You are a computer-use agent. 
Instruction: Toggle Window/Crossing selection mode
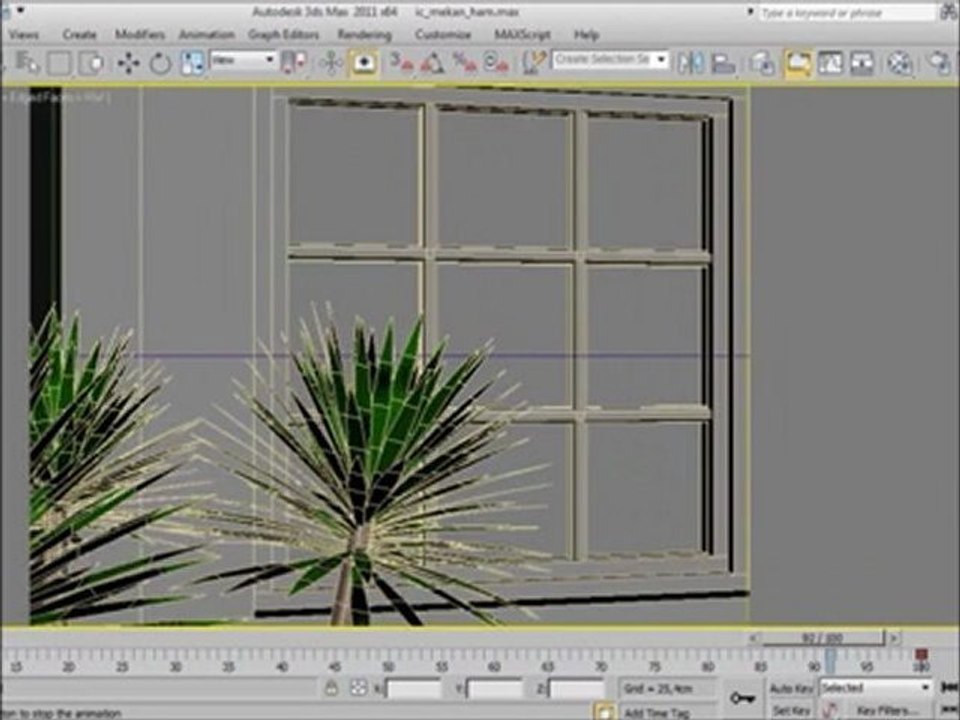click(91, 63)
